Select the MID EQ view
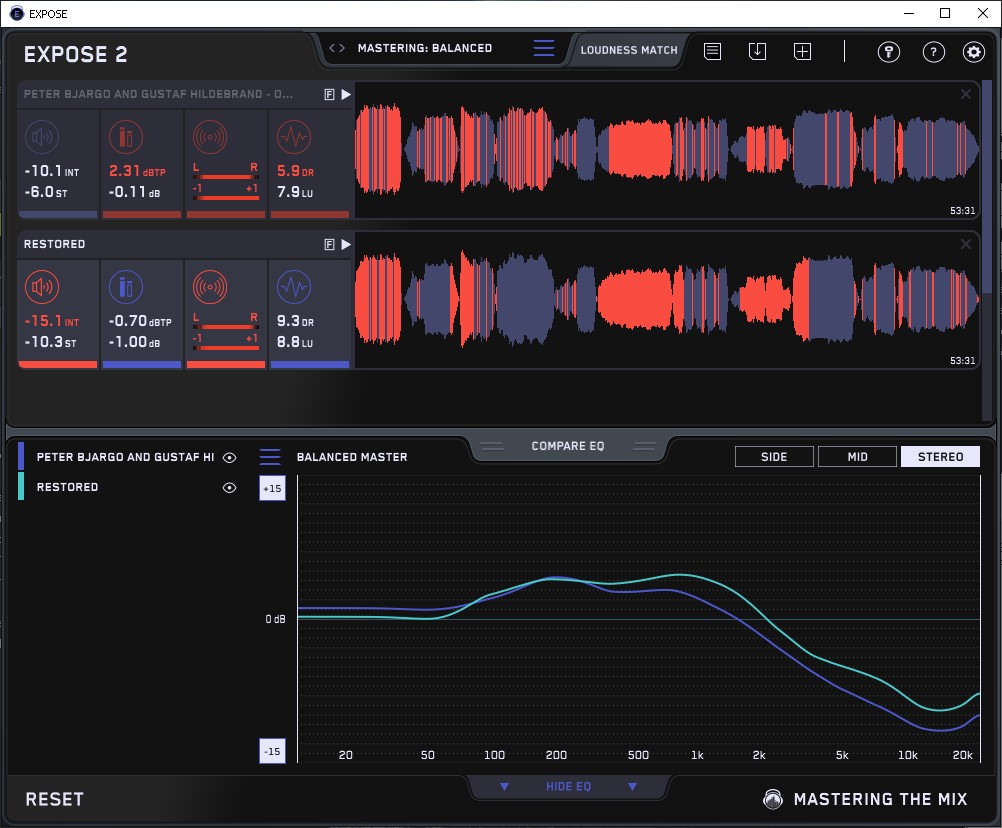Viewport: 1002px width, 828px height. click(x=857, y=457)
